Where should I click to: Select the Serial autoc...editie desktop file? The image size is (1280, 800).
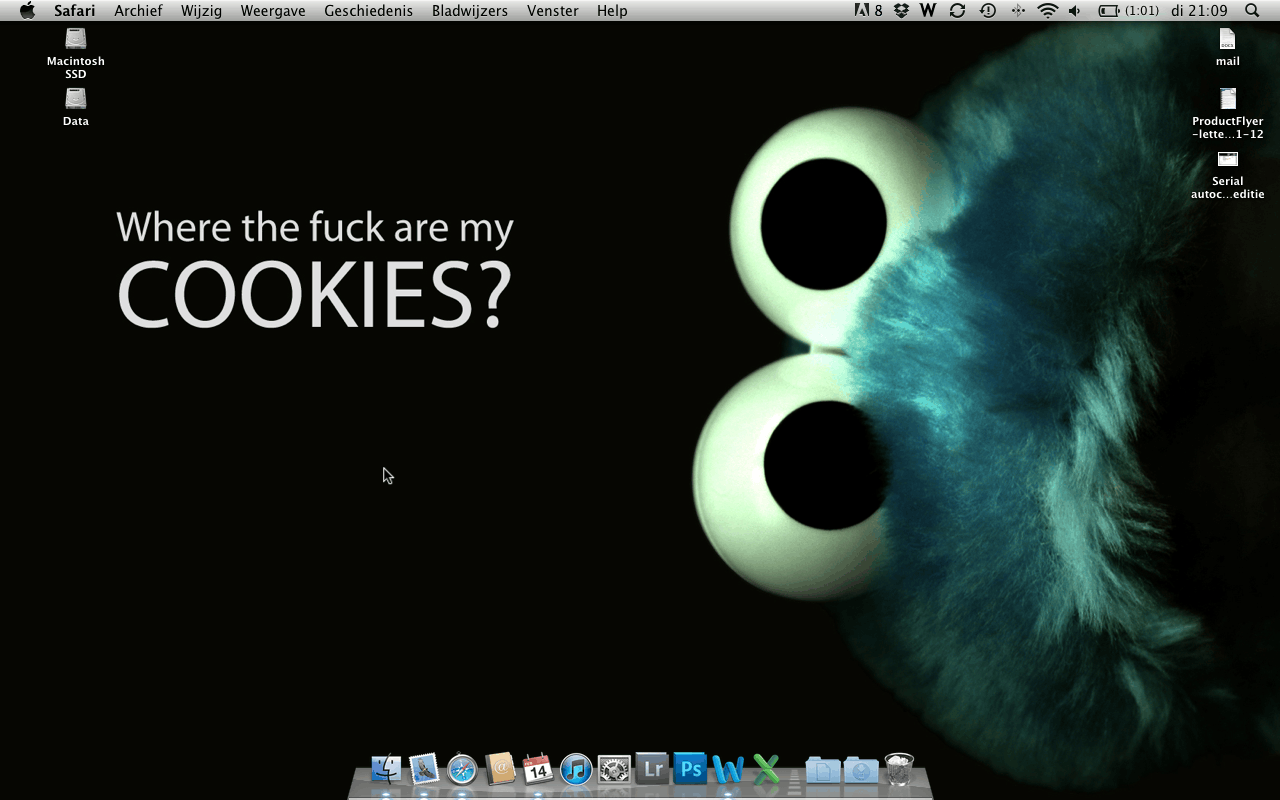(x=1228, y=174)
